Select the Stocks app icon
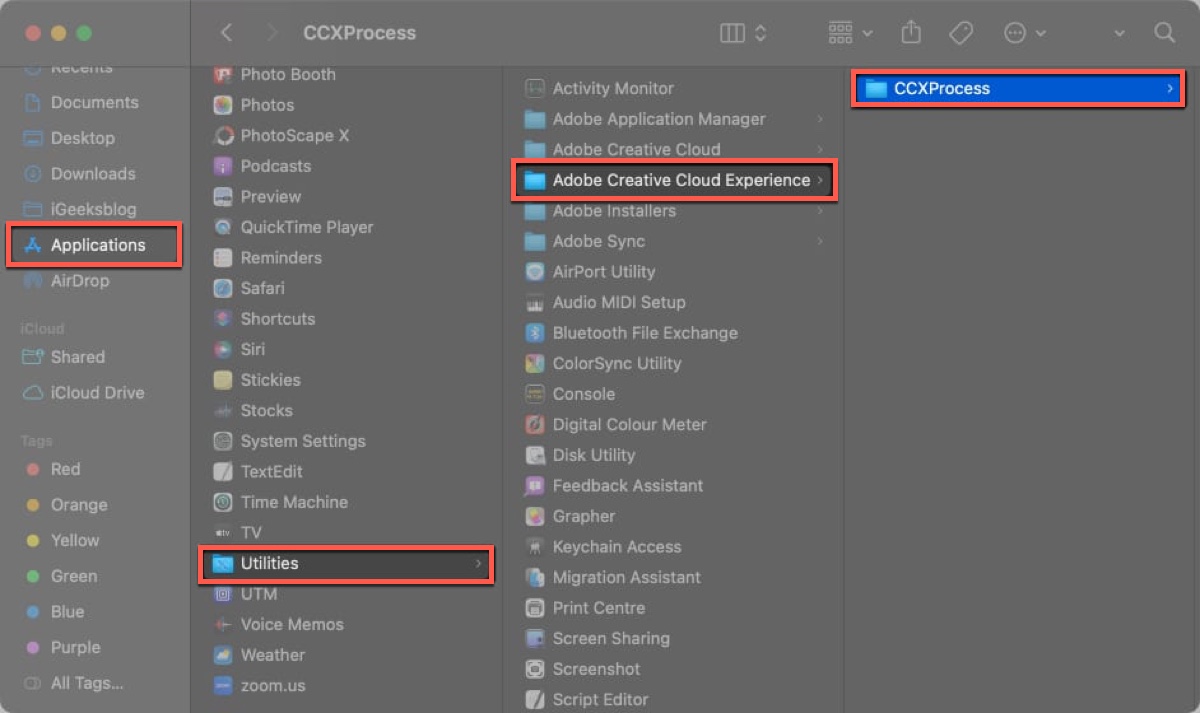This screenshot has height=713, width=1200. coord(223,411)
